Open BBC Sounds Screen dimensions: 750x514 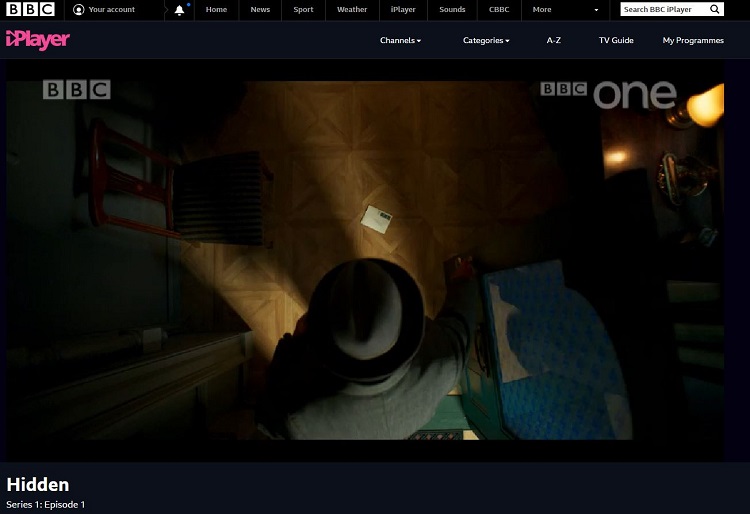click(452, 10)
